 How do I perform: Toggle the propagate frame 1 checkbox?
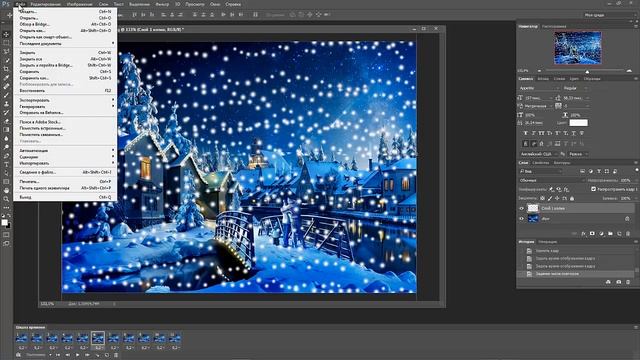coord(593,189)
